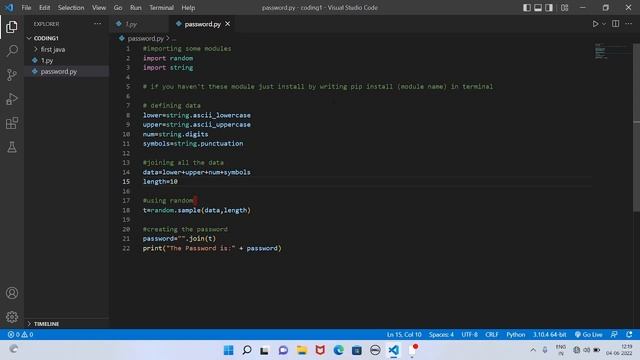This screenshot has width=640, height=360.
Task: Open Task View on the taskbar
Action: [264, 350]
